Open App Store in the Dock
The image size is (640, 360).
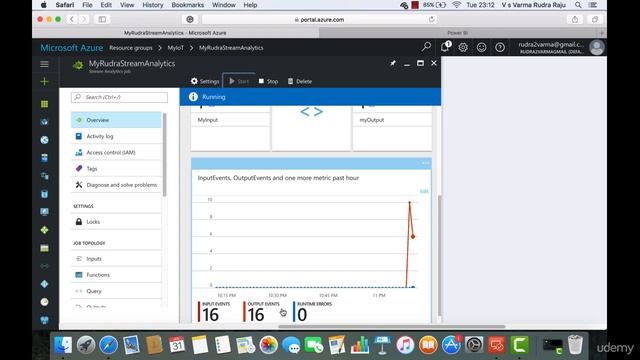pos(451,345)
